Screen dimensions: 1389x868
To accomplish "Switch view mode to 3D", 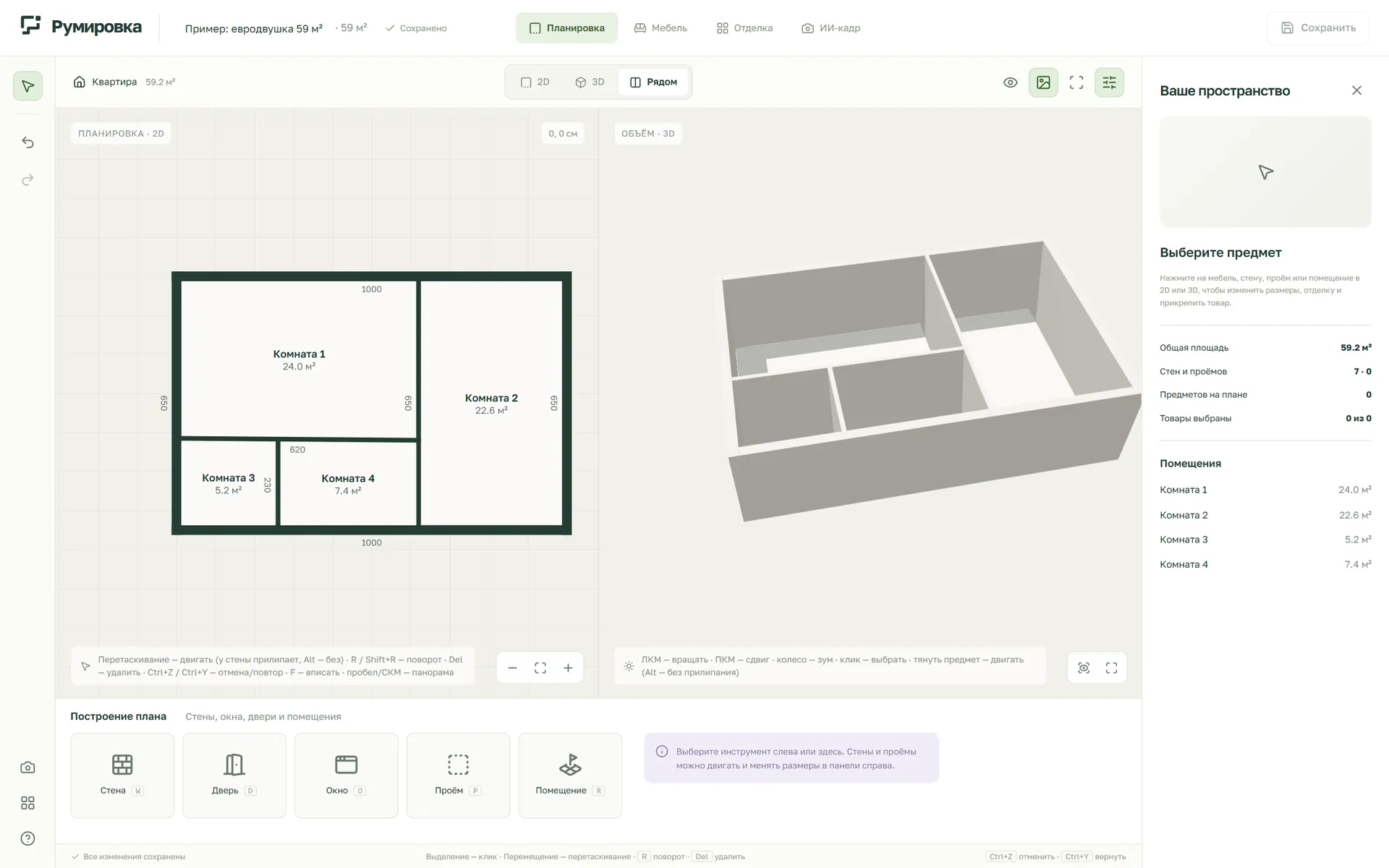I will coord(590,82).
